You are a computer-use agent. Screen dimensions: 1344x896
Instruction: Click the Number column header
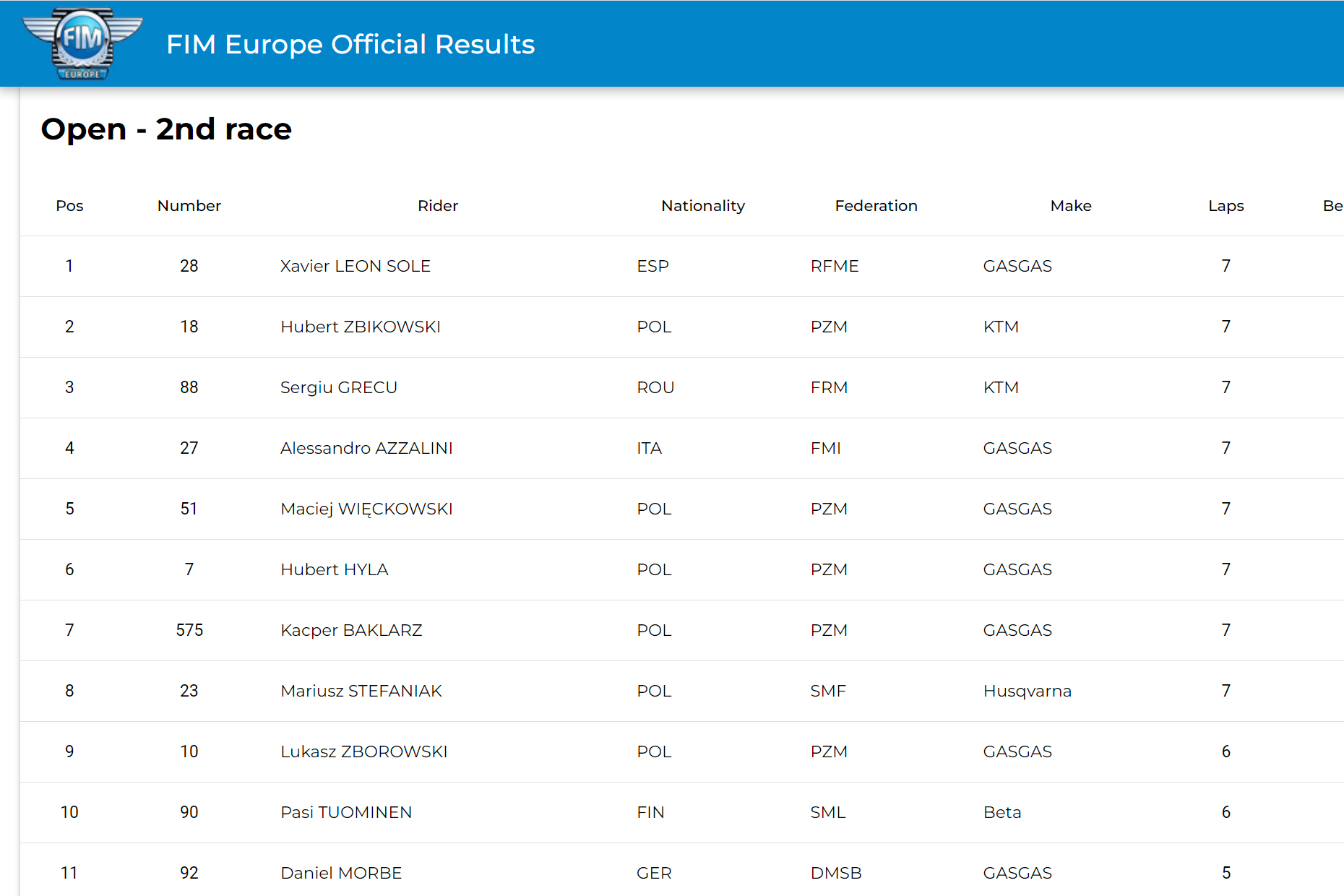pos(189,206)
